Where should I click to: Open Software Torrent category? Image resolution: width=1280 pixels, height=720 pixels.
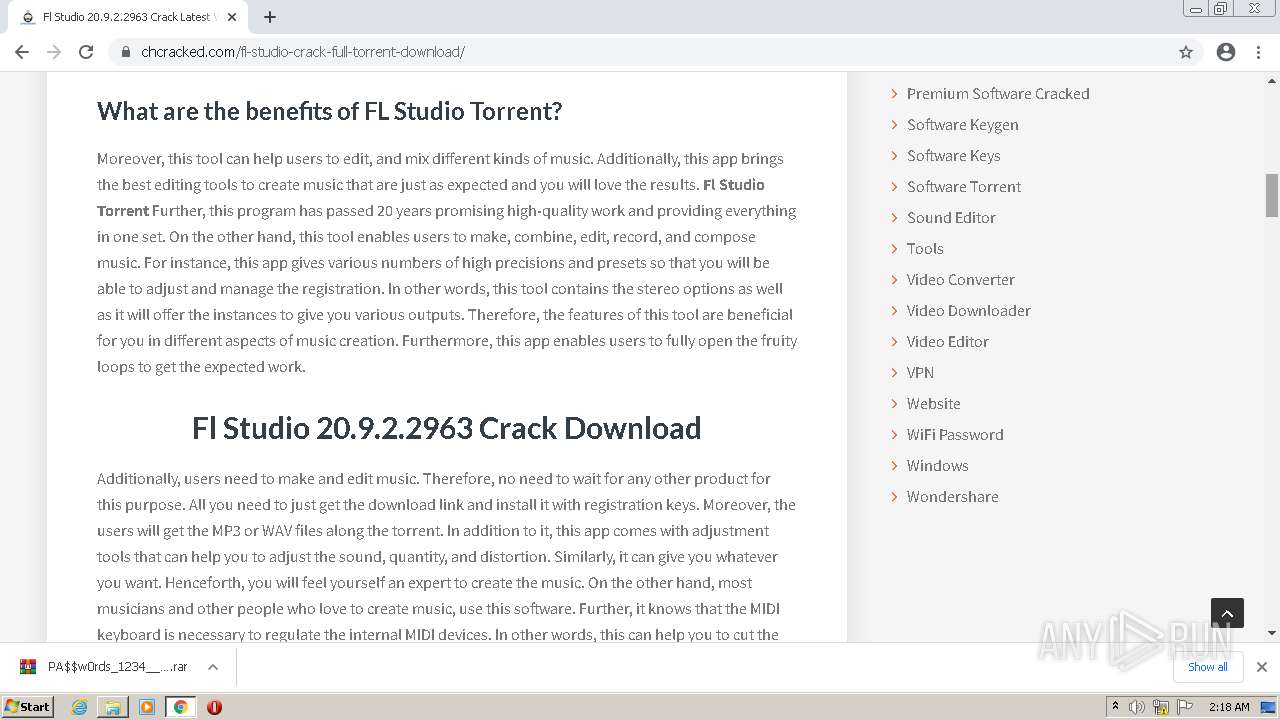(x=964, y=187)
